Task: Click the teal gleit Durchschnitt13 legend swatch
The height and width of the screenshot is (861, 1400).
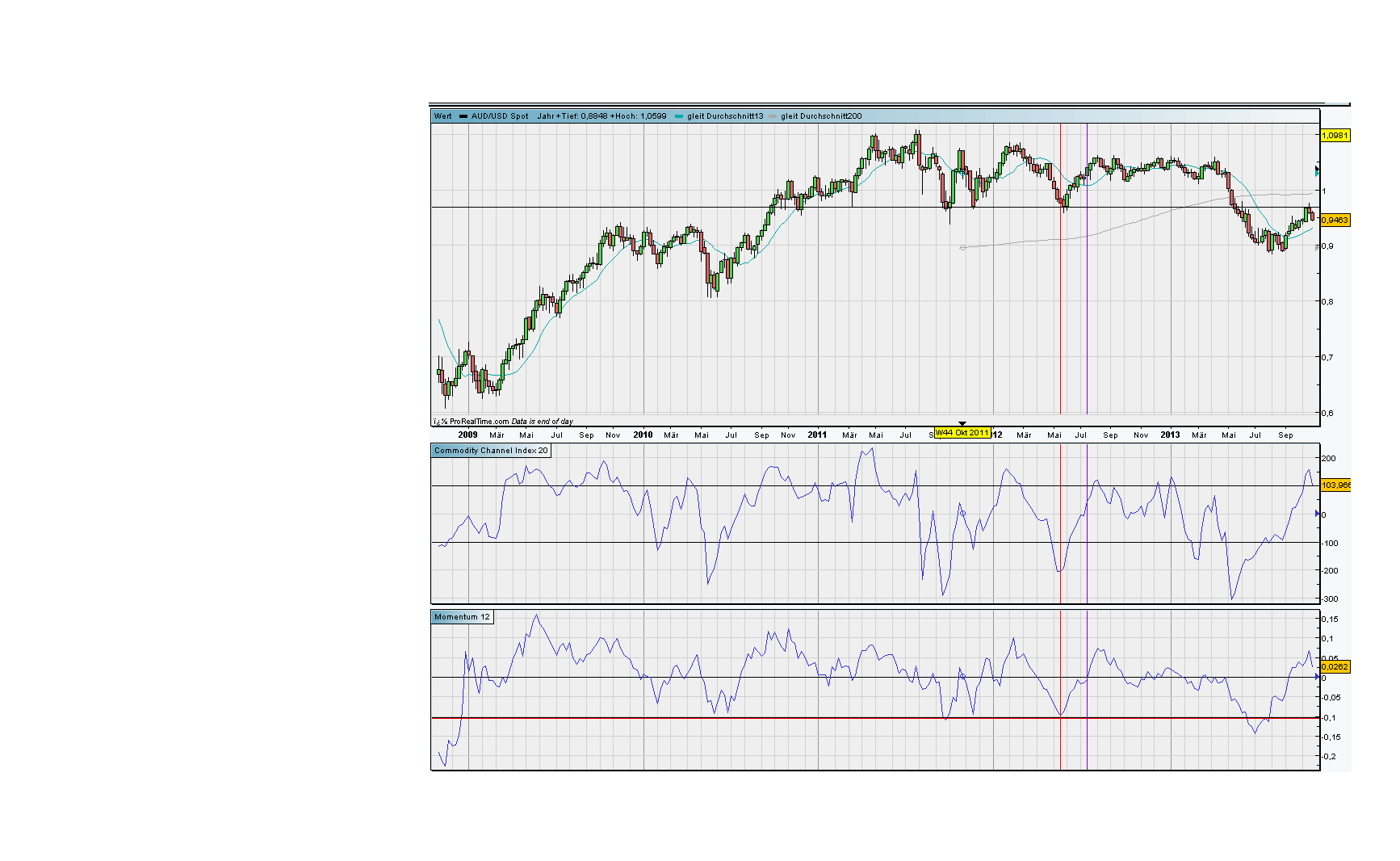Action: pos(679,116)
